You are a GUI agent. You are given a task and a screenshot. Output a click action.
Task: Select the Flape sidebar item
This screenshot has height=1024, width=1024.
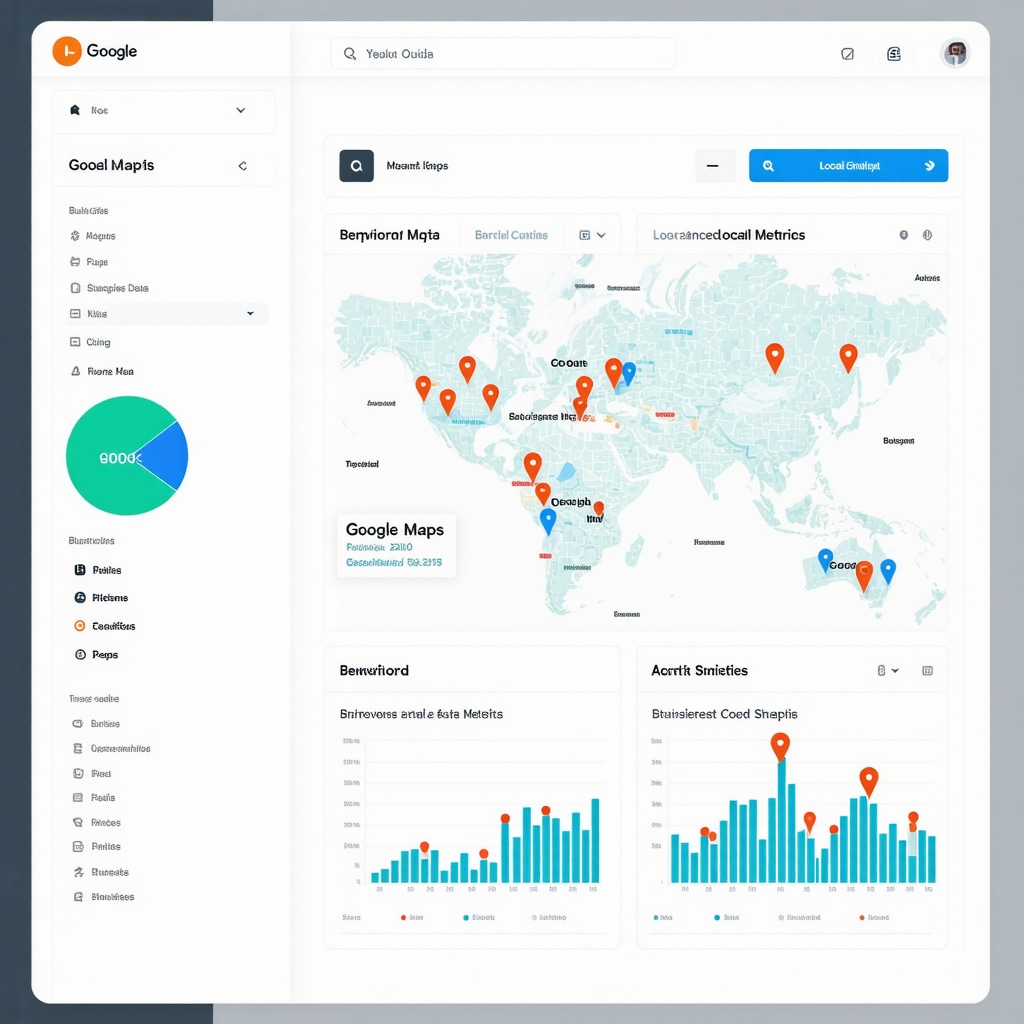tap(97, 262)
